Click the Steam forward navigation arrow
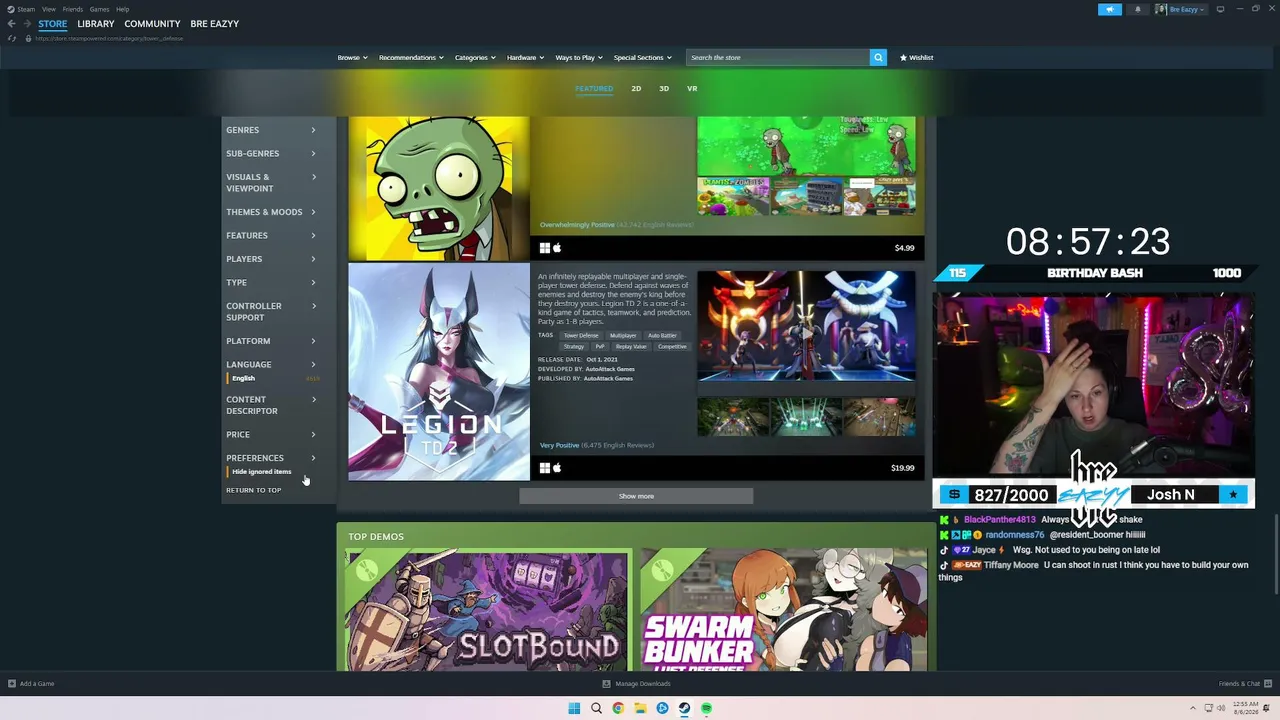Viewport: 1280px width, 720px height. coord(26,24)
